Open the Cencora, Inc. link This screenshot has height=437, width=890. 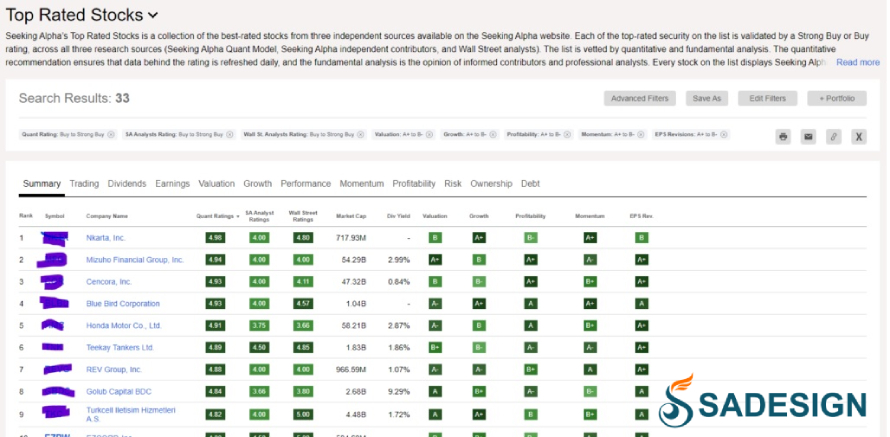tap(108, 281)
